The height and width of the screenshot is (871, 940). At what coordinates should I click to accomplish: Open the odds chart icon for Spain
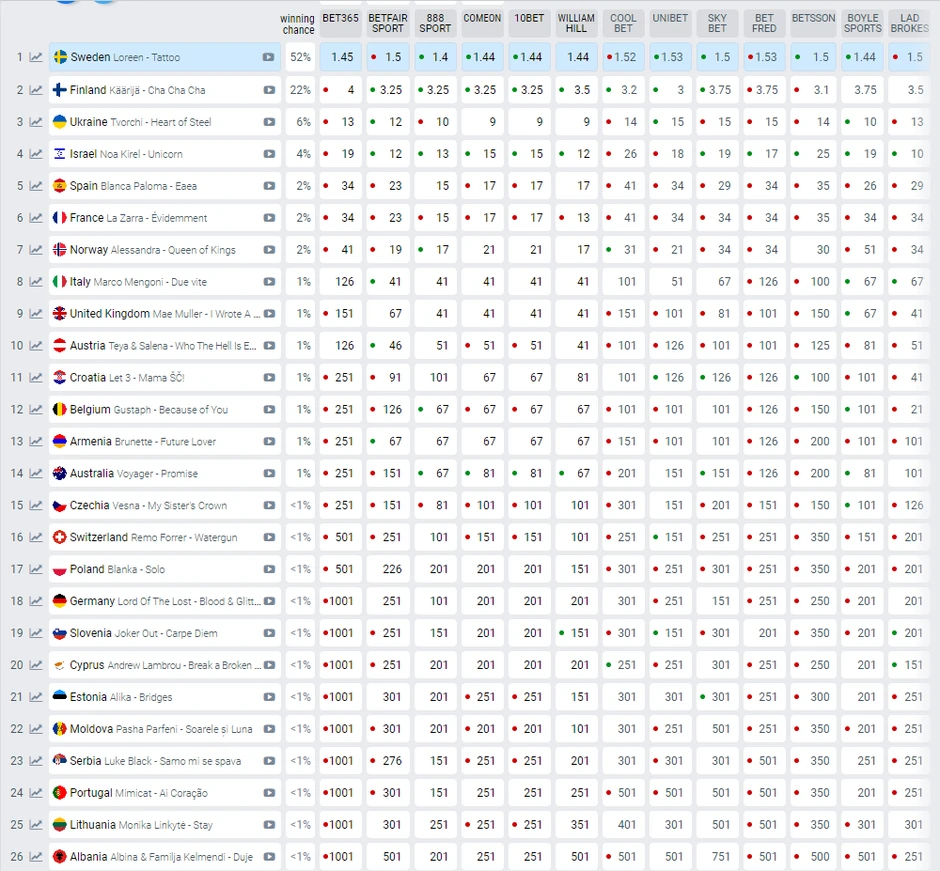pyautogui.click(x=36, y=186)
